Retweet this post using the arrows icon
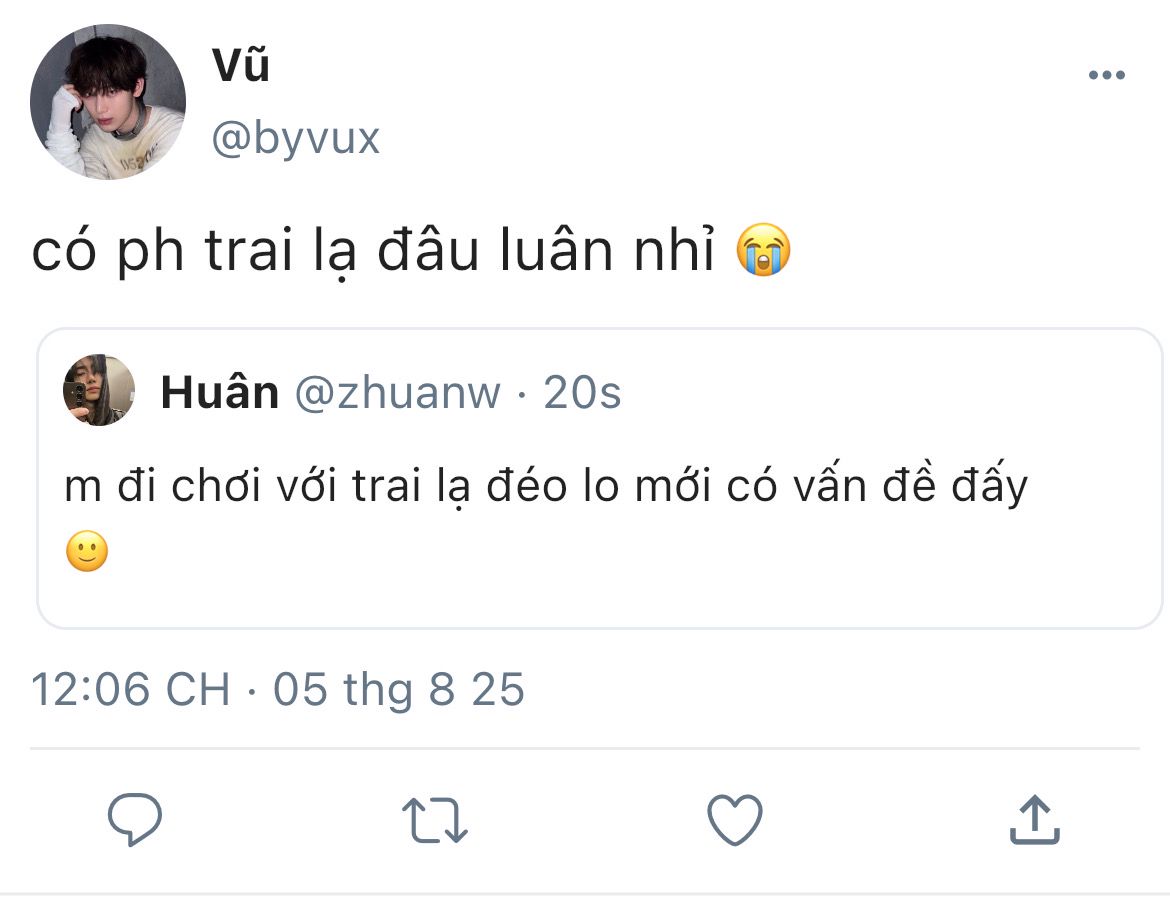Viewport: 1170px width, 912px height. point(435,820)
